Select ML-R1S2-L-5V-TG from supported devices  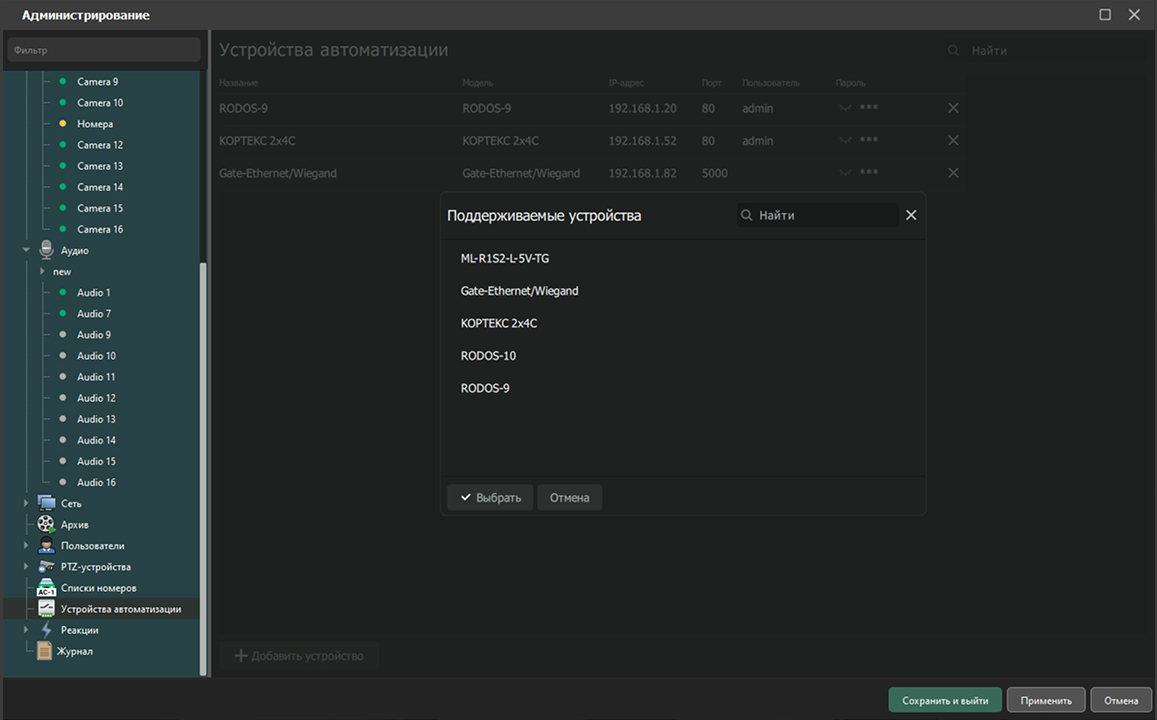point(504,258)
